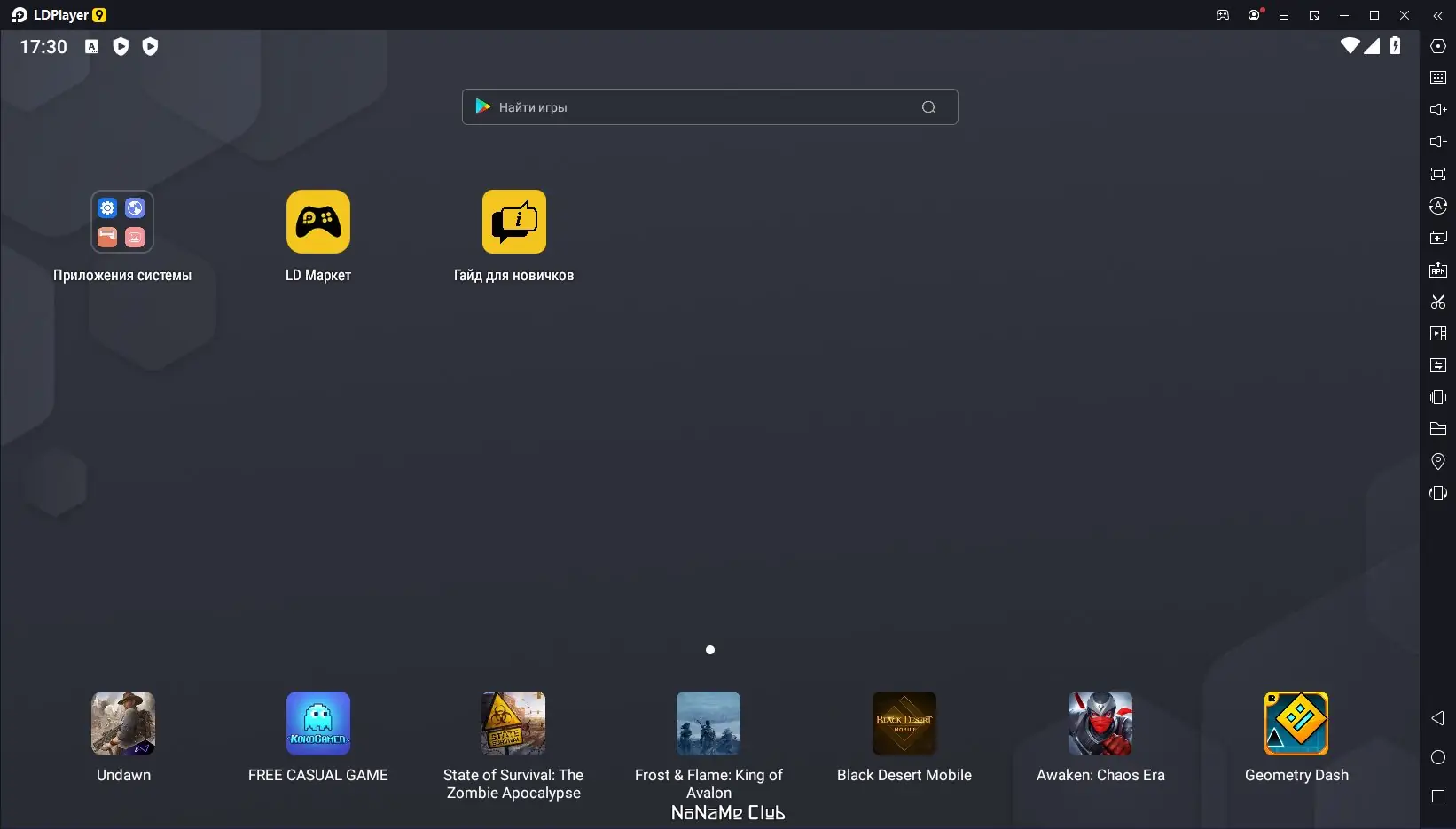Click the first shield status icon
The image size is (1456, 829).
click(x=121, y=46)
